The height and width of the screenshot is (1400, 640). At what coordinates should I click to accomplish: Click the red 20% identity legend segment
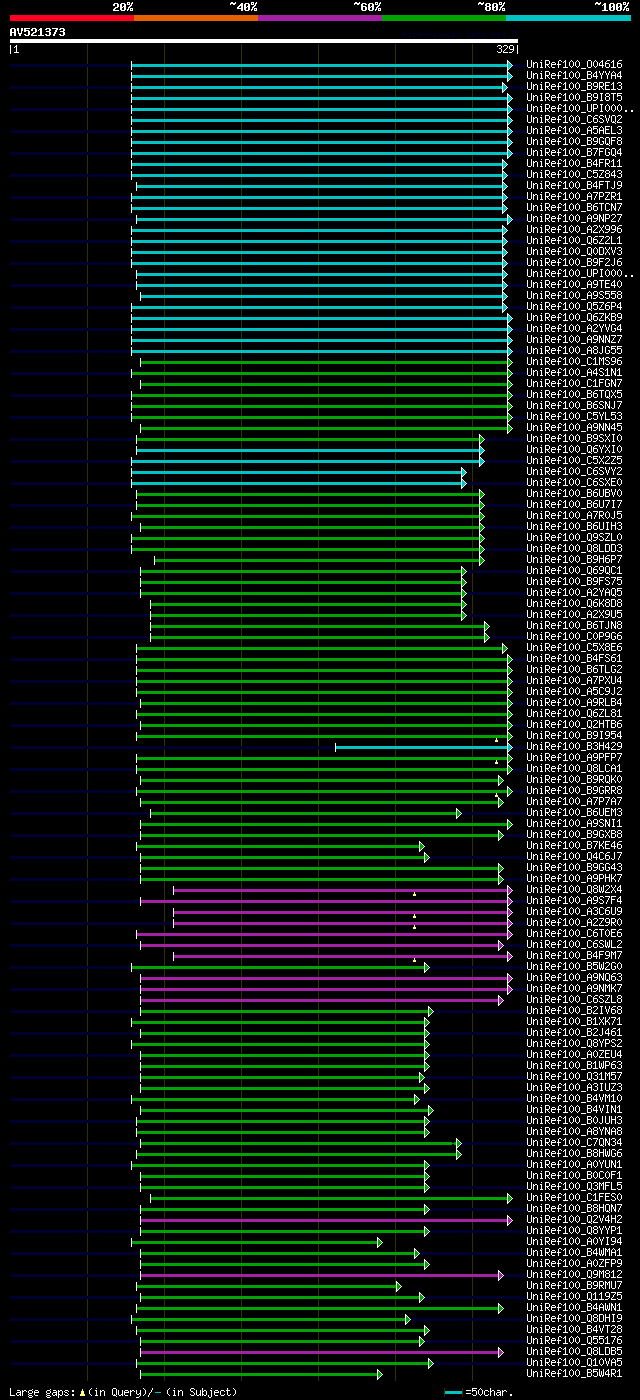71,18
